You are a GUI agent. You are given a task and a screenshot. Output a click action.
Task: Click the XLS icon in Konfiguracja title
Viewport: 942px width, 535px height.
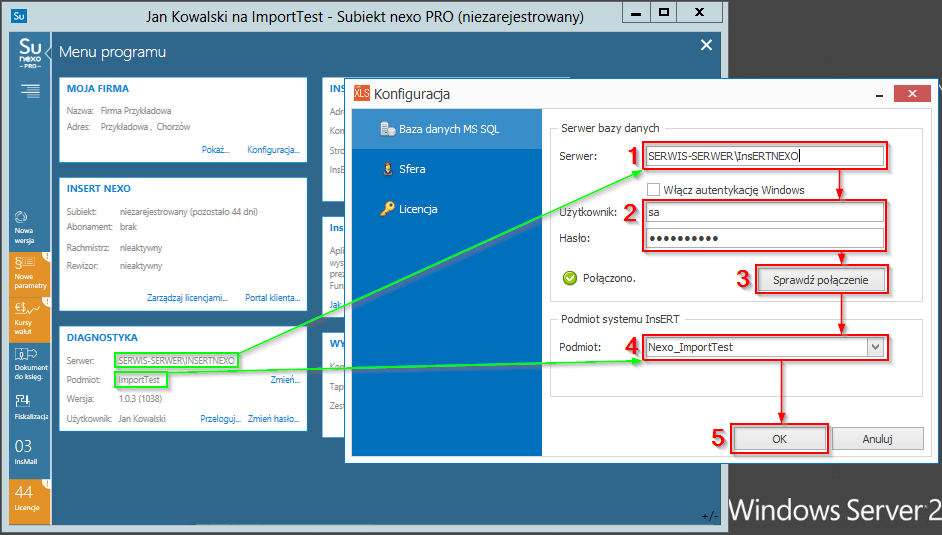pyautogui.click(x=362, y=93)
